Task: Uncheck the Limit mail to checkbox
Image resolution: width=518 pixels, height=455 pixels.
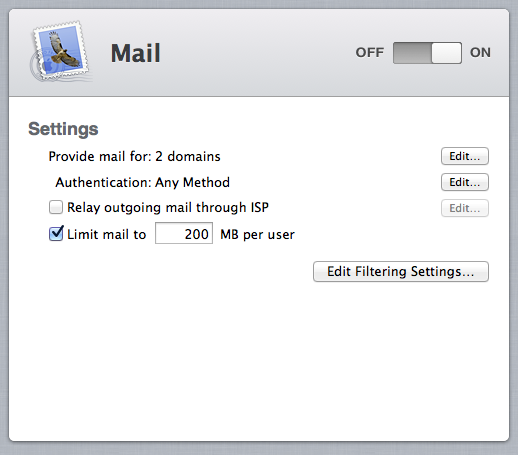Action: 56,233
